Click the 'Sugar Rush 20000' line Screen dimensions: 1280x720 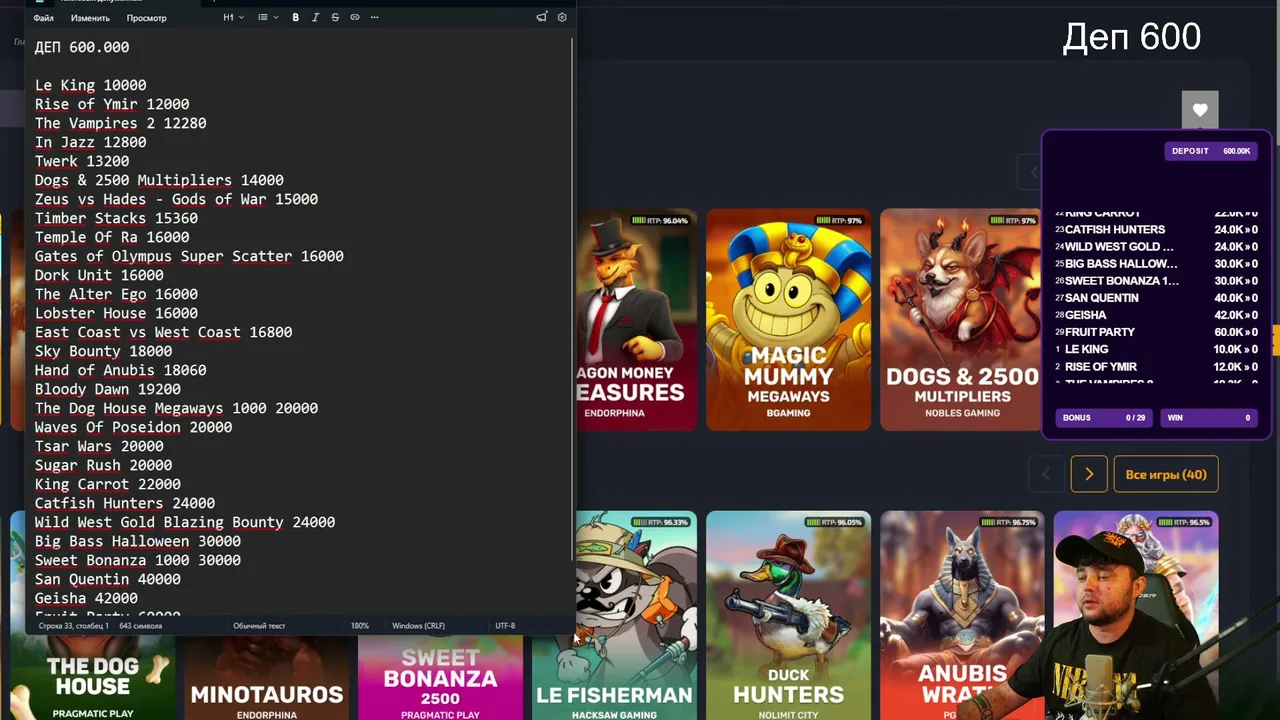pos(103,465)
